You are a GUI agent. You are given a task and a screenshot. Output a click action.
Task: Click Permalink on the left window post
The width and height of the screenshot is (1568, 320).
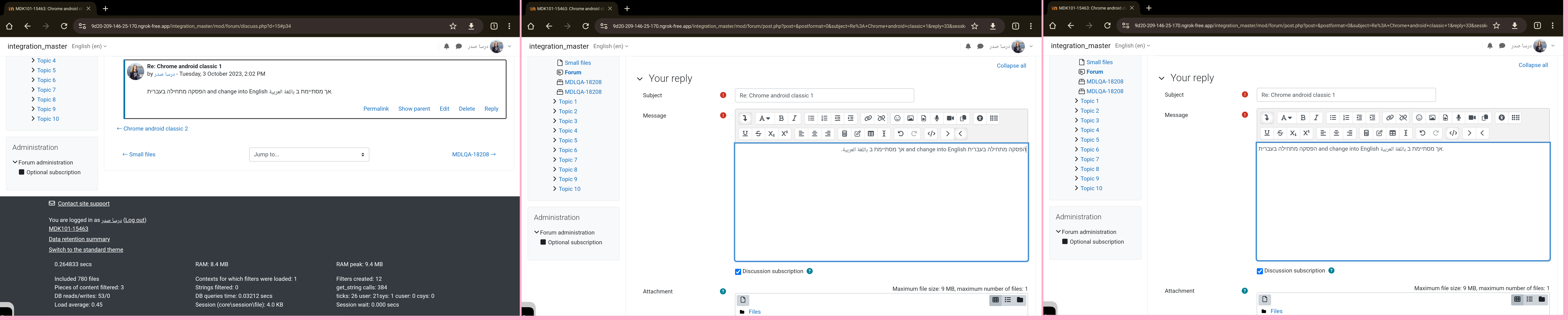pyautogui.click(x=376, y=109)
